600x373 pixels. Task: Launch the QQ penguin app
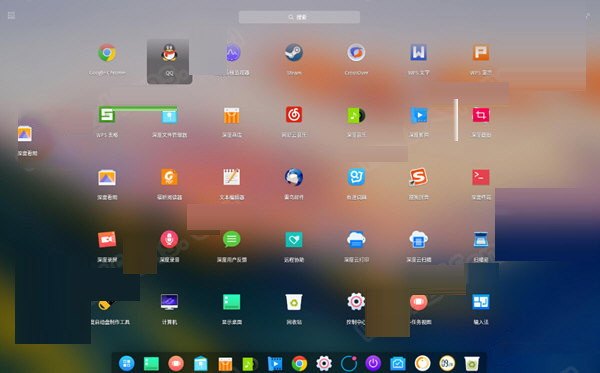[x=169, y=53]
